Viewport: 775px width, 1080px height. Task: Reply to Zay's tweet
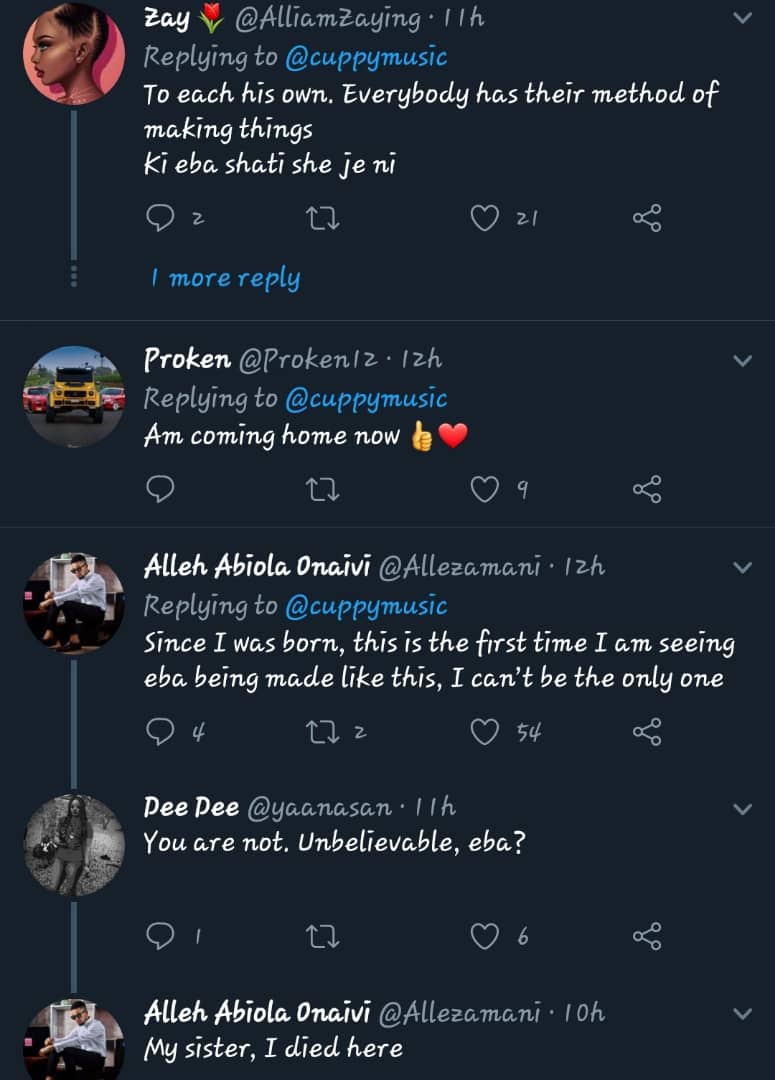(160, 218)
